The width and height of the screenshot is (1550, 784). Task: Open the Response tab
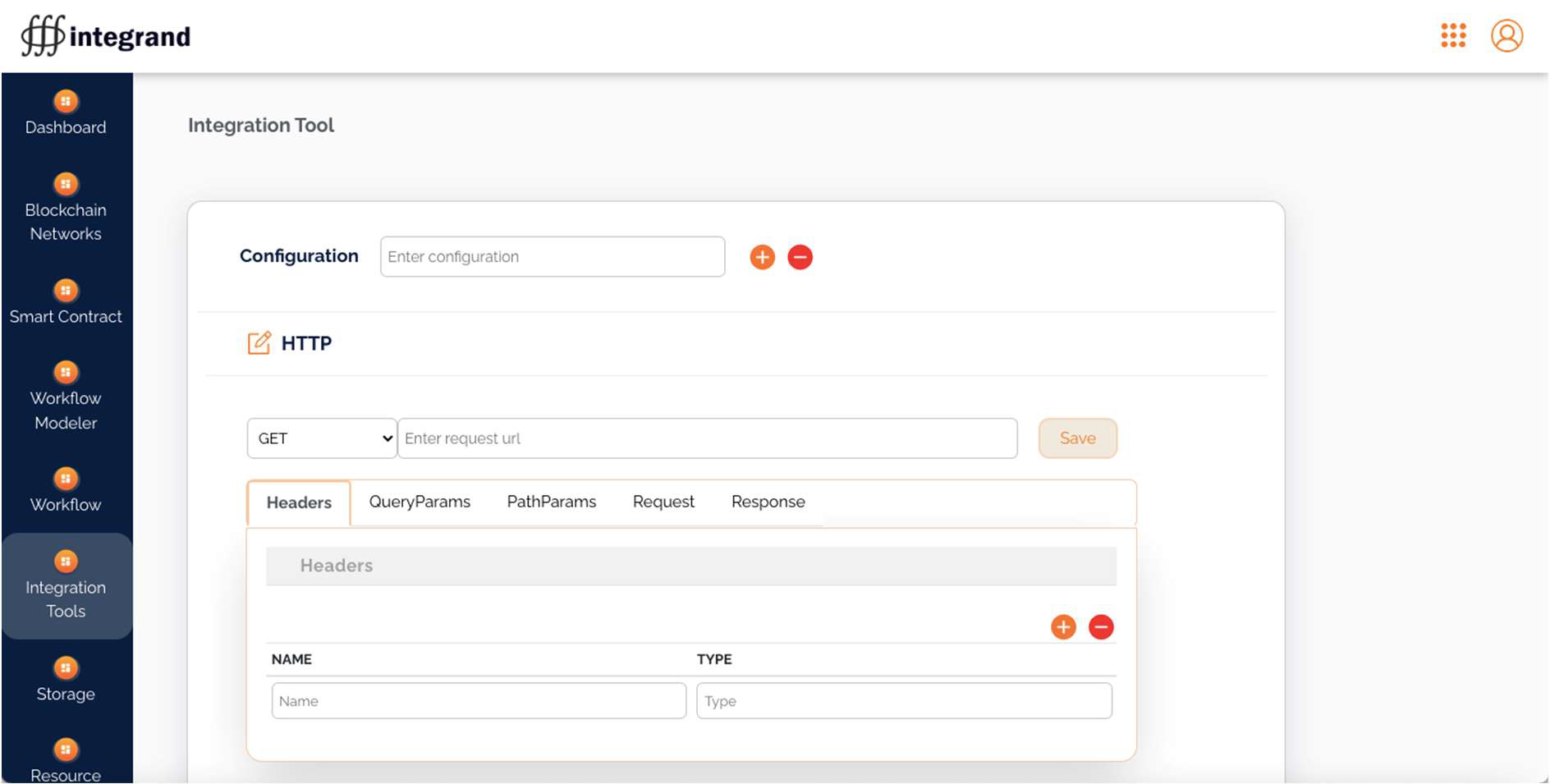pyautogui.click(x=768, y=502)
